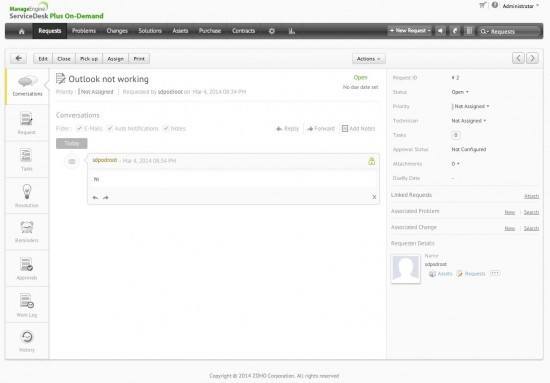
Task: Open the Administrator user menu
Action: pos(521,6)
